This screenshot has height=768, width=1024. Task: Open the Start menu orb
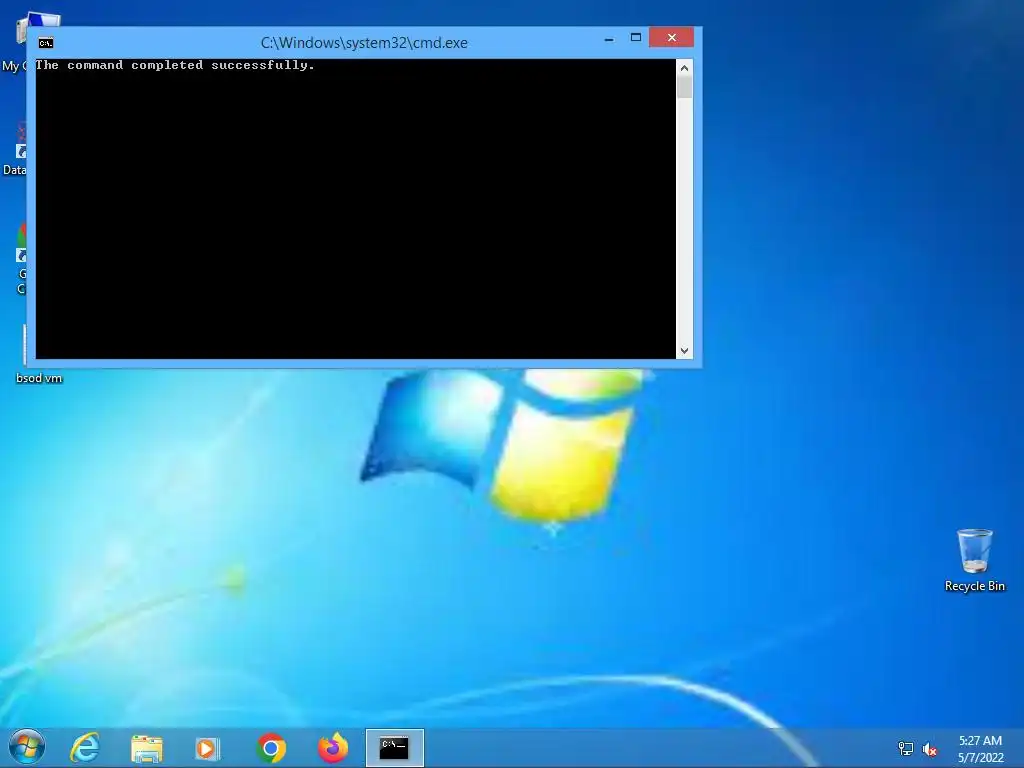(27, 748)
